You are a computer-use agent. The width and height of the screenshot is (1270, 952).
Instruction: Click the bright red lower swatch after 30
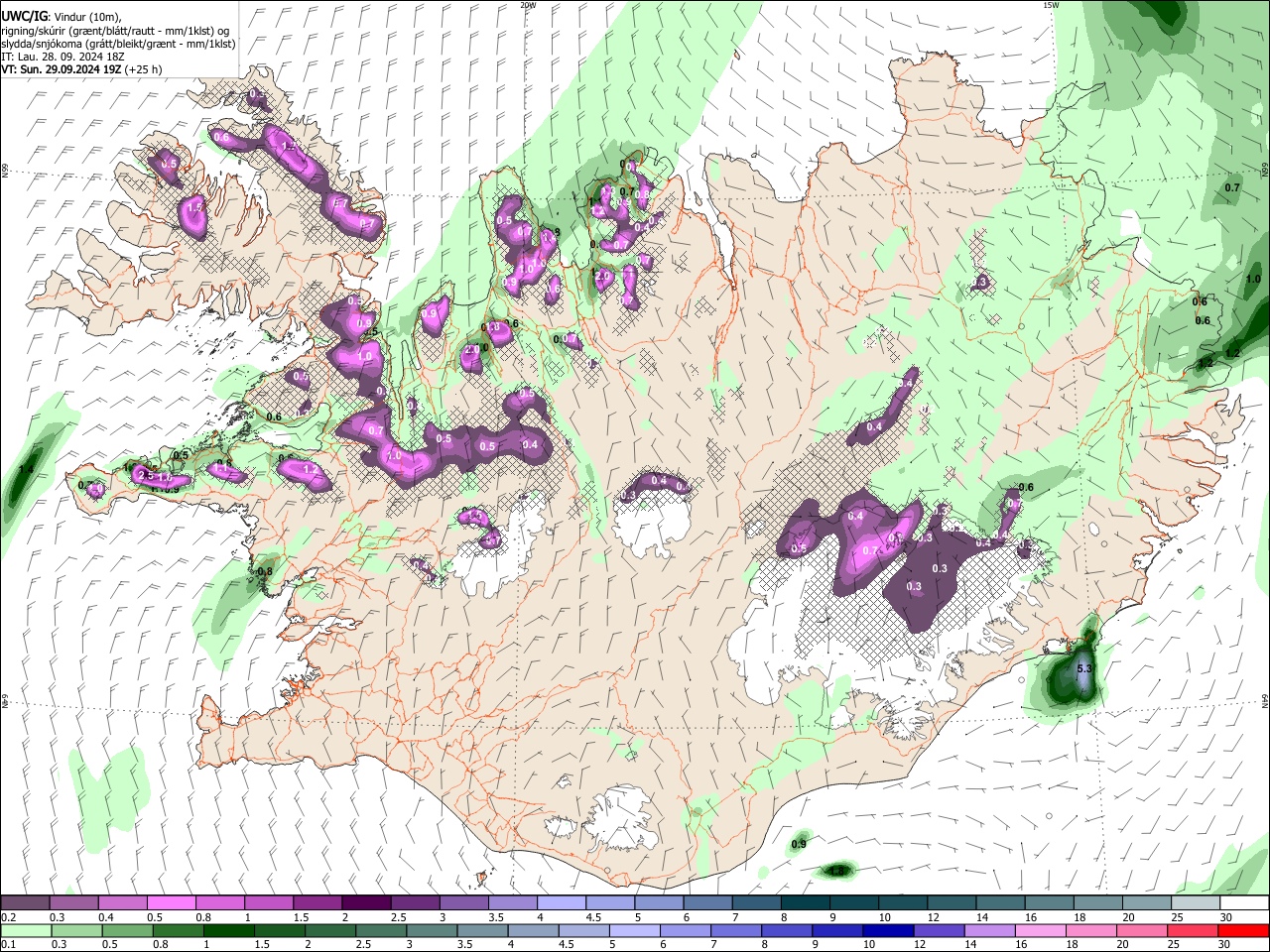coord(1243,930)
